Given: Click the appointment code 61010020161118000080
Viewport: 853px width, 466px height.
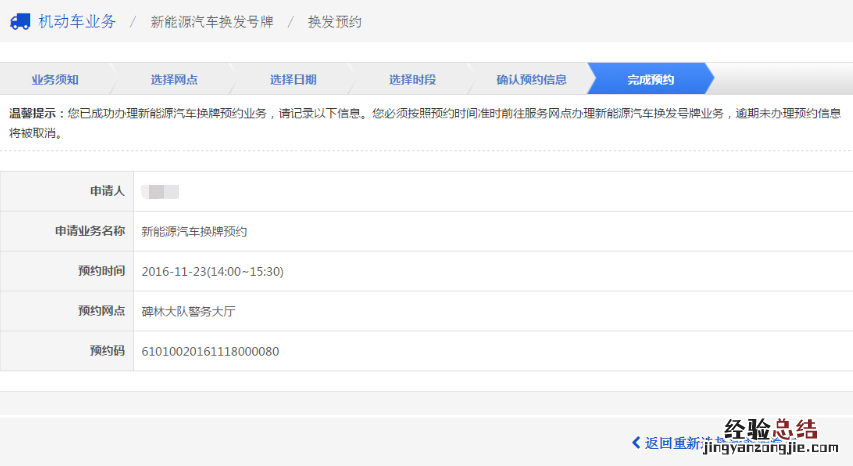Looking at the screenshot, I should [210, 351].
